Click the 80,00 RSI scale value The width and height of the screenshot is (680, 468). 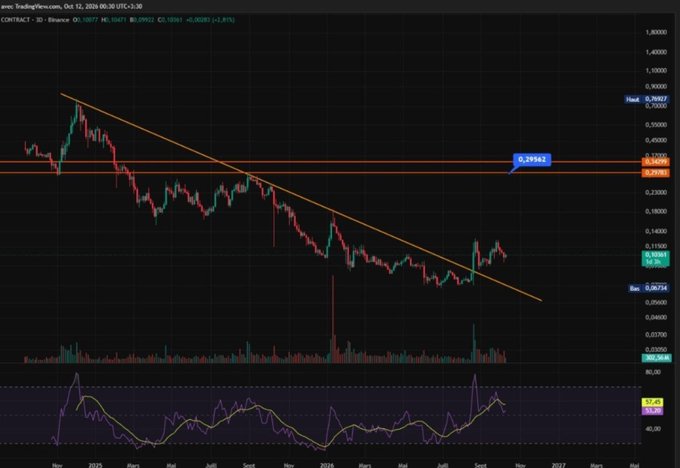coord(653,372)
